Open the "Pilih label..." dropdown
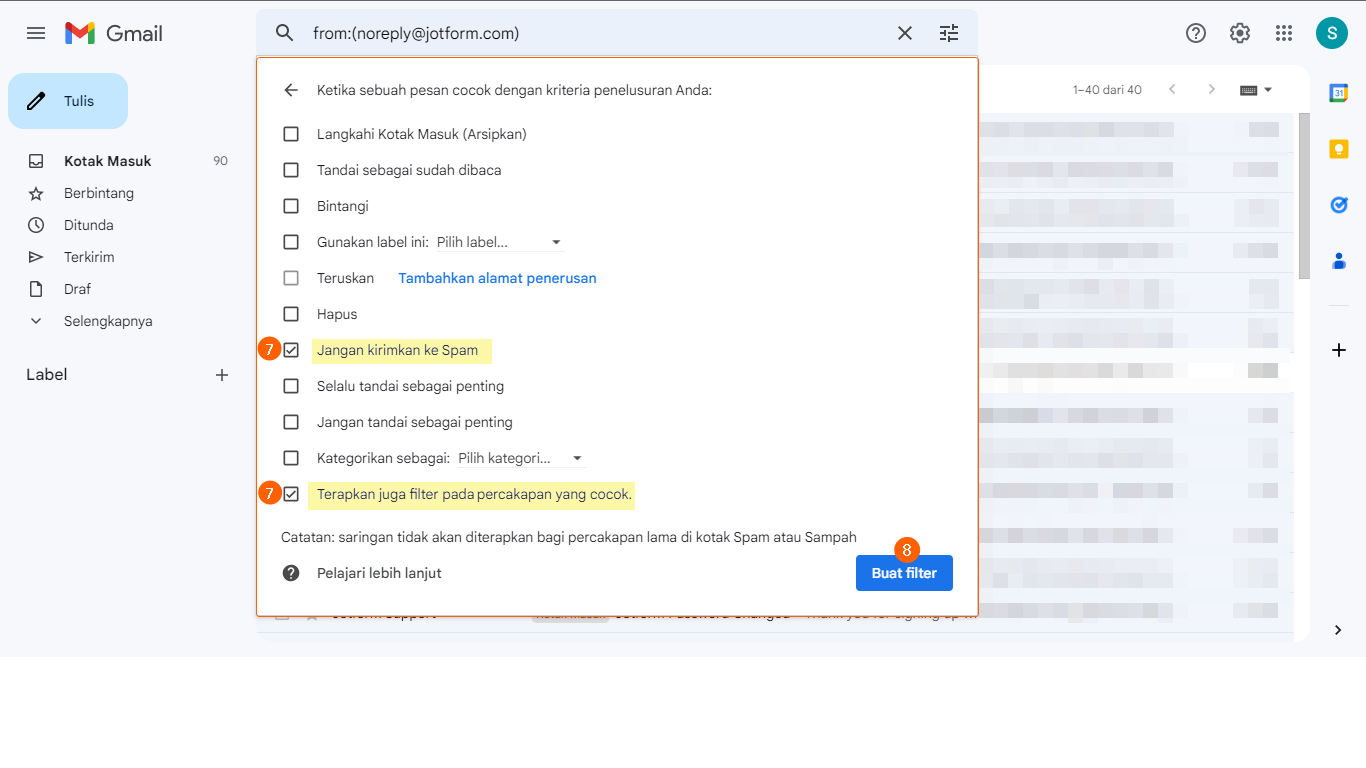This screenshot has width=1366, height=768. (x=499, y=242)
